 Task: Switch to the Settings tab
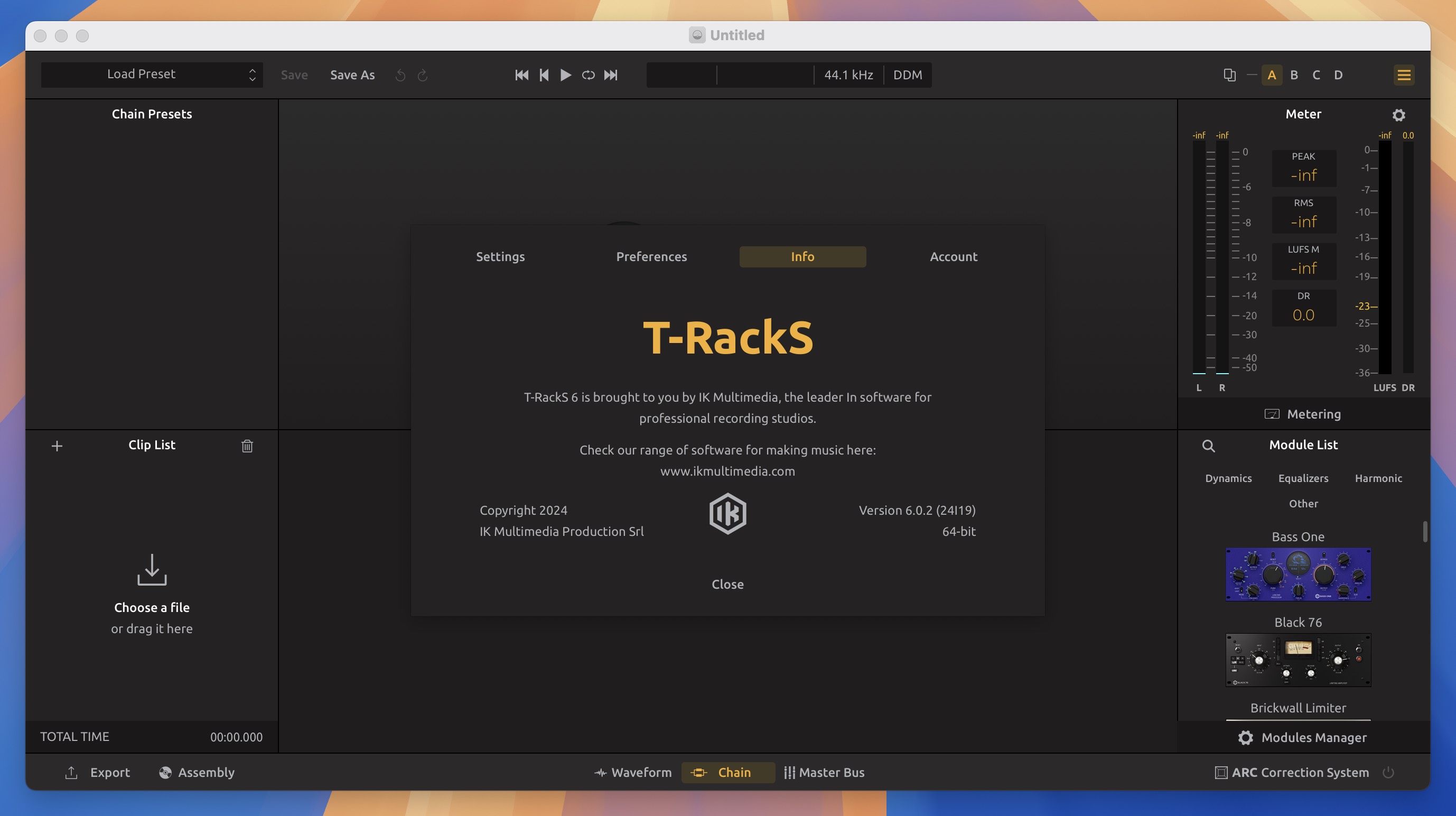coord(500,256)
